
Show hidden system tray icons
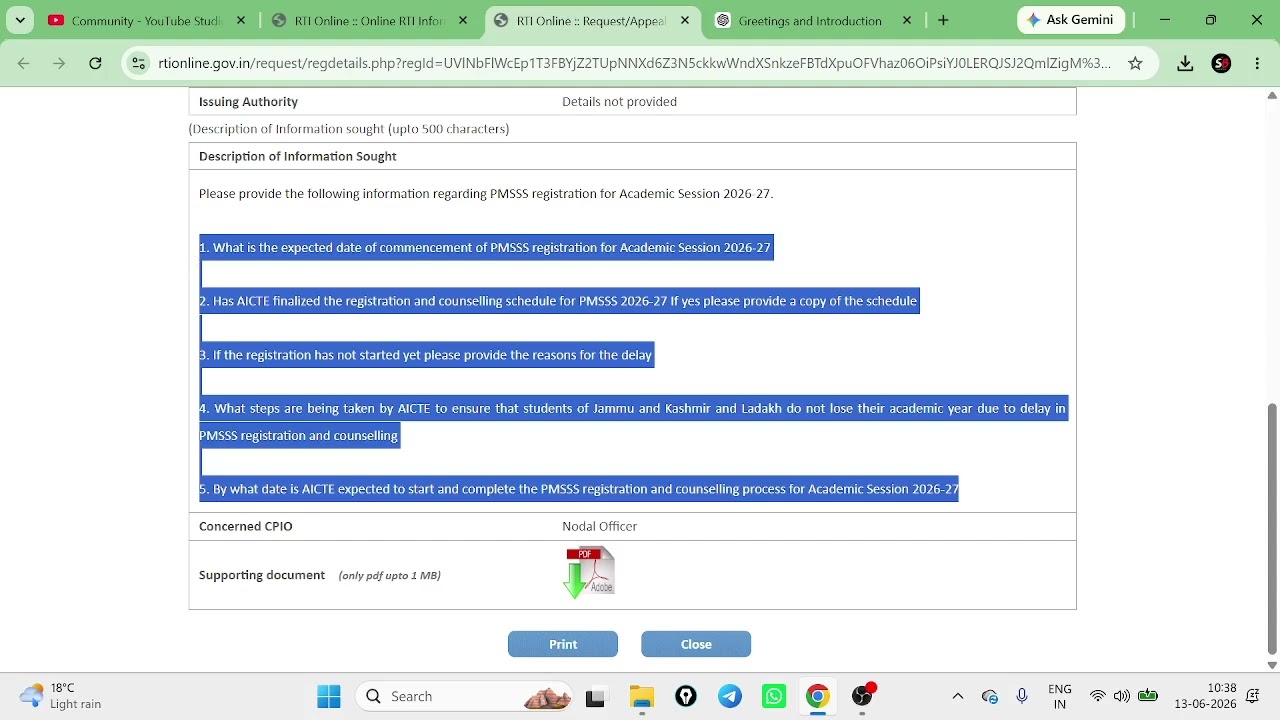click(958, 696)
